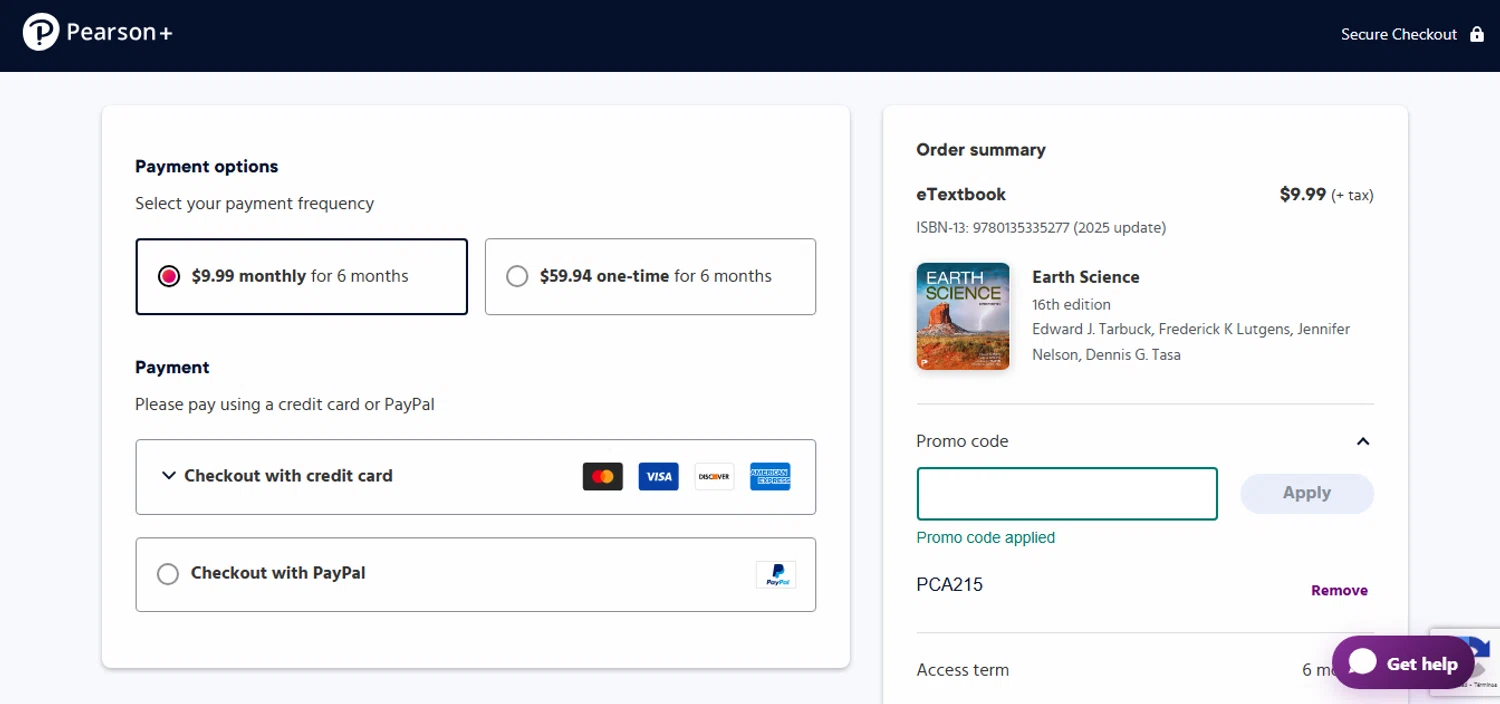The height and width of the screenshot is (704, 1500).
Task: Click the 'Promo code applied' message
Action: 986,538
